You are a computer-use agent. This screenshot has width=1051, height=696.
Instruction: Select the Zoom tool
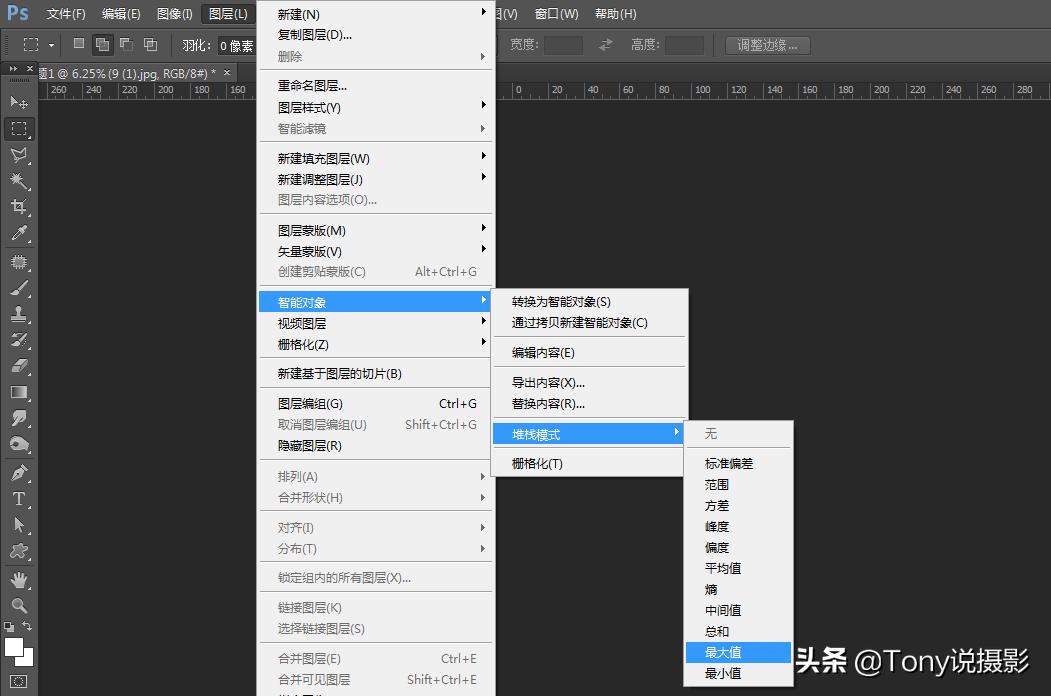click(x=18, y=604)
